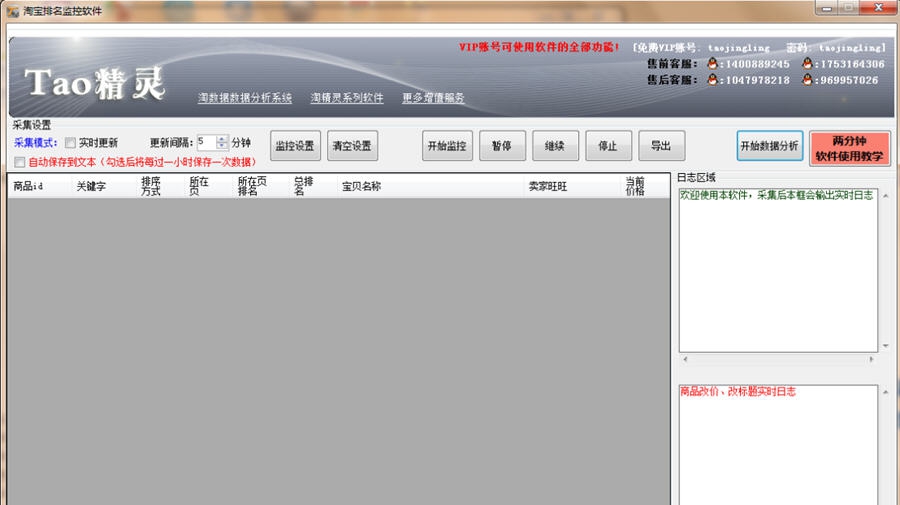Click the red VIP账号 notice text
Image resolution: width=900 pixels, height=505 pixels.
(539, 47)
